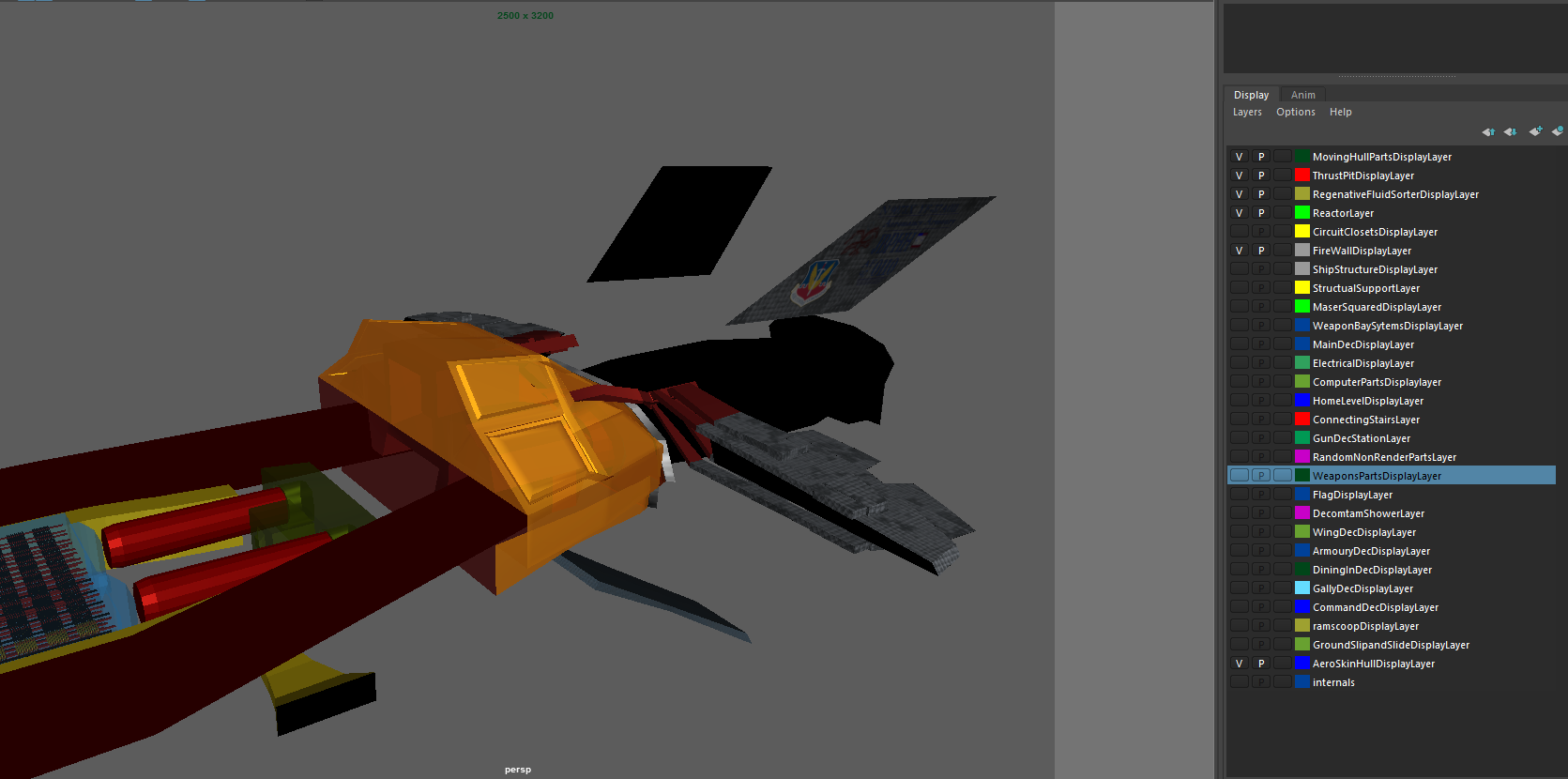This screenshot has height=779, width=1568.
Task: Create a new empty display layer
Action: click(1535, 131)
